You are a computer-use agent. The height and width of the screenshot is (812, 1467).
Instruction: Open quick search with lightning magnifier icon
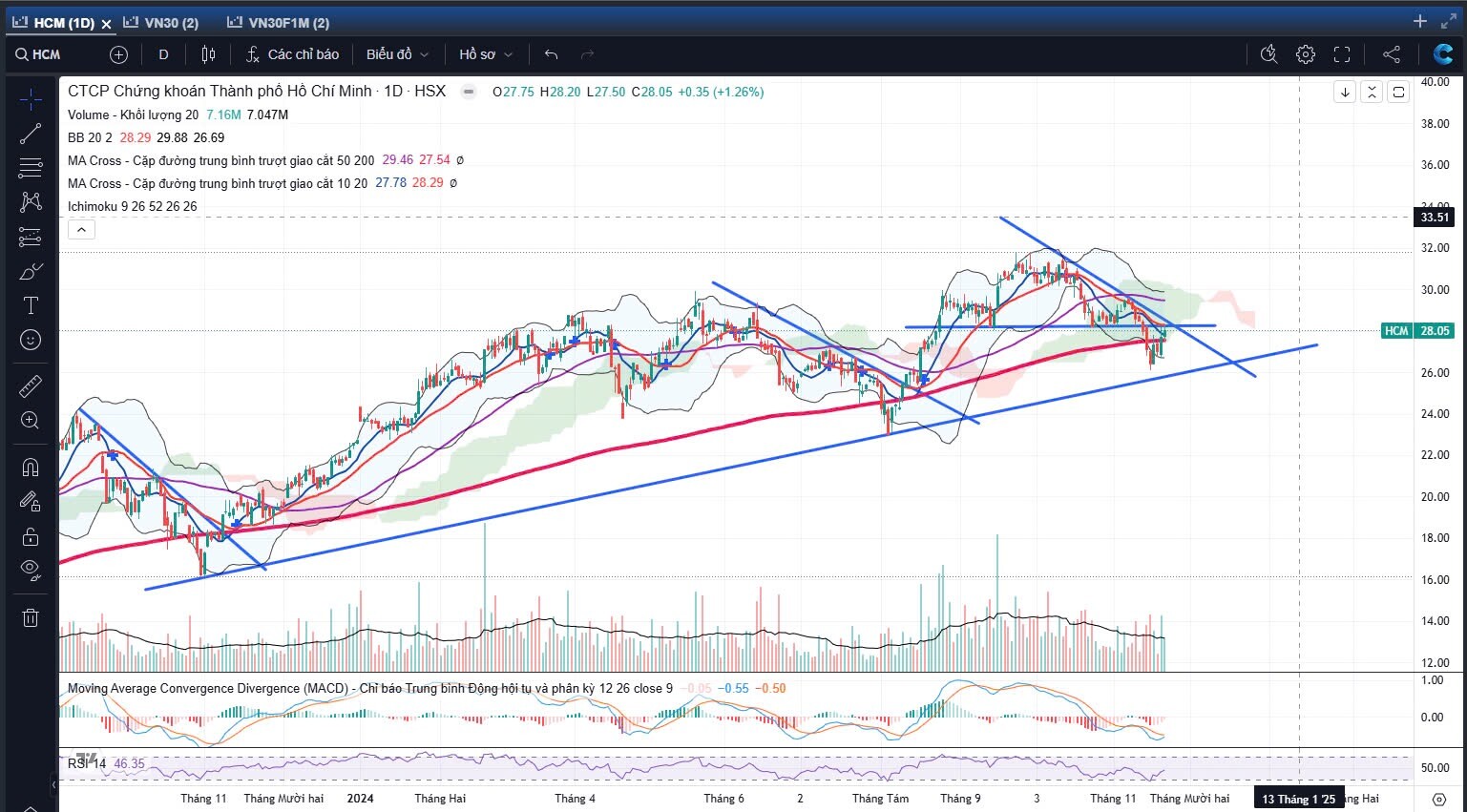pyautogui.click(x=1268, y=54)
